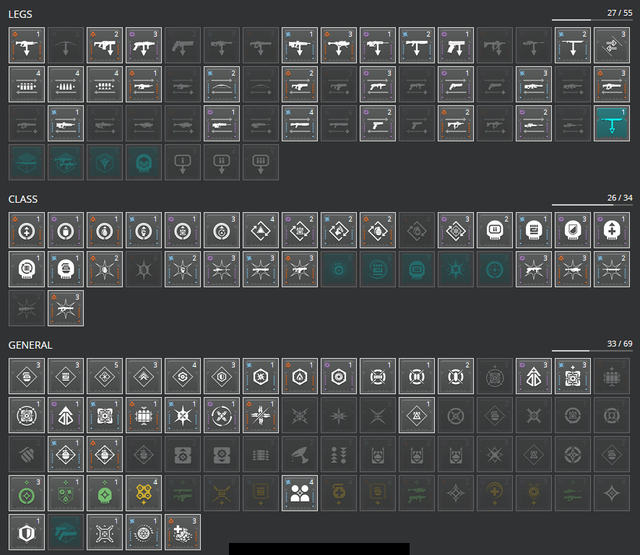The height and width of the screenshot is (555, 640).
Task: Click the bright bow scavenger mod costing 2
Action: [222, 84]
